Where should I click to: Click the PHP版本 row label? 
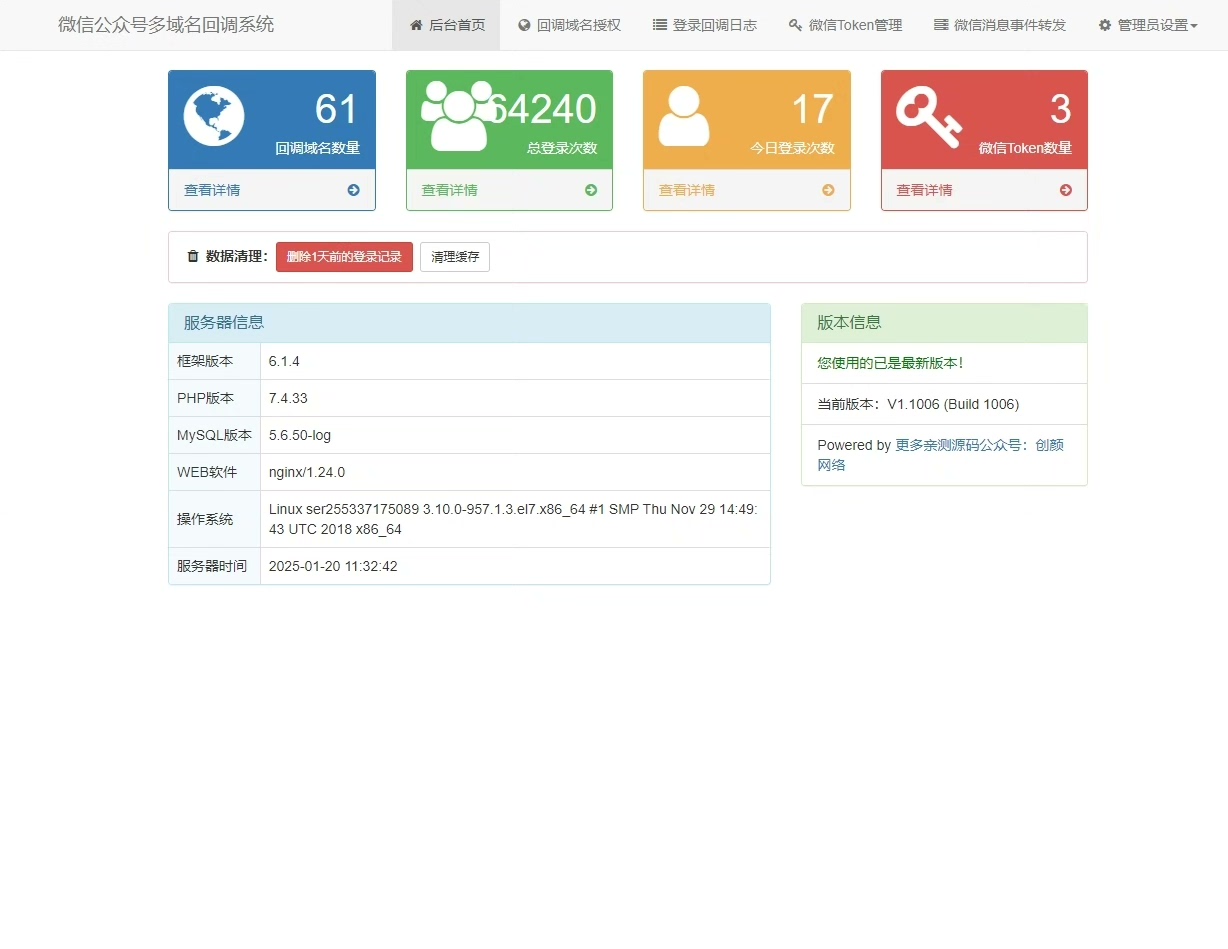click(x=205, y=398)
